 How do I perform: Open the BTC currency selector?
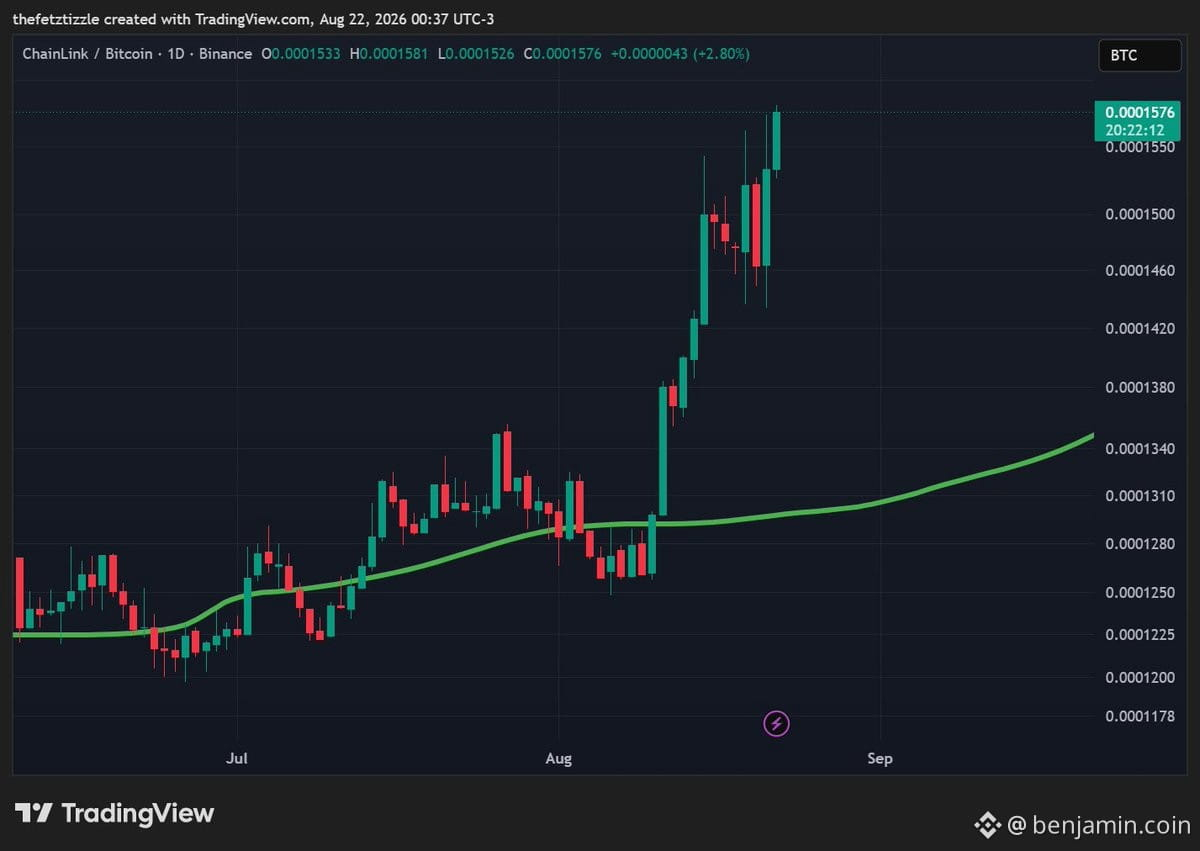point(1139,55)
